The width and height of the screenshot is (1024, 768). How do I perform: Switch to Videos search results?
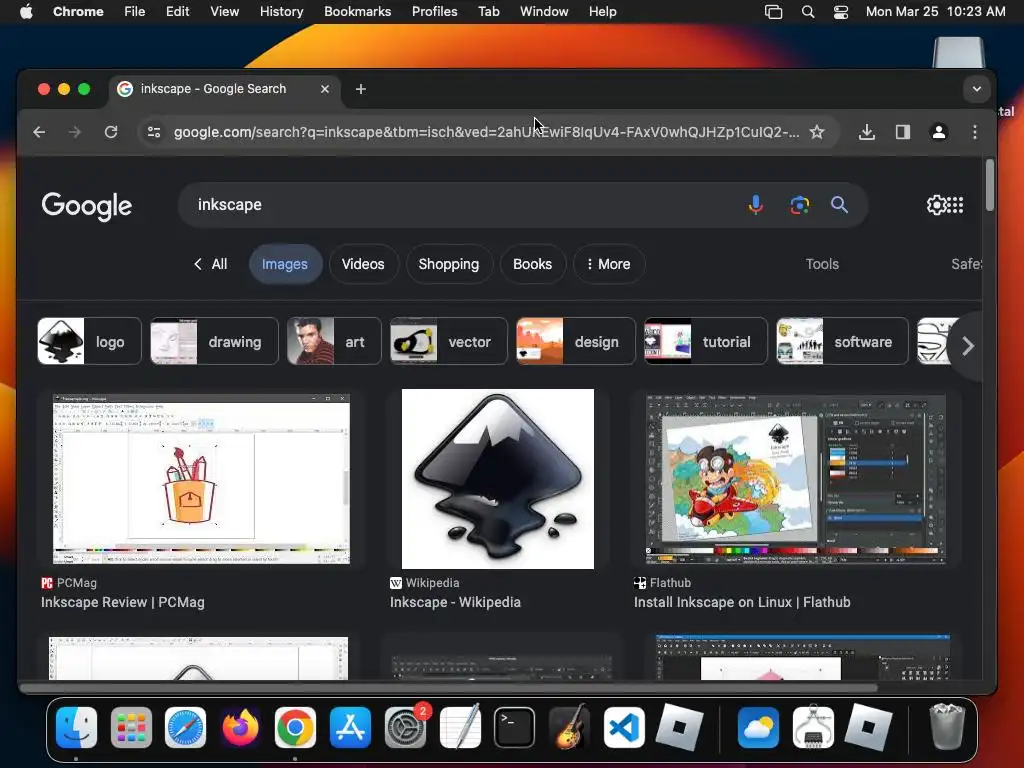point(363,264)
